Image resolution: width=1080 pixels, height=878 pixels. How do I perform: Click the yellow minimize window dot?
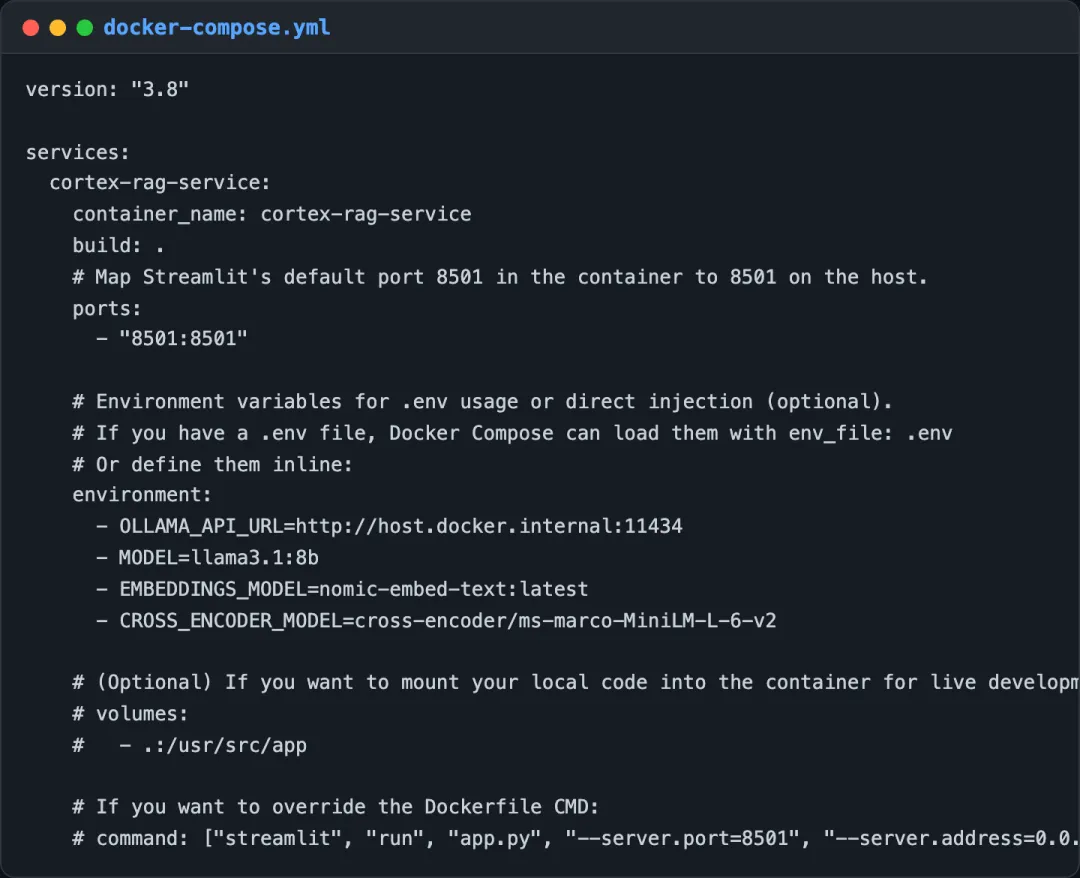tap(58, 28)
